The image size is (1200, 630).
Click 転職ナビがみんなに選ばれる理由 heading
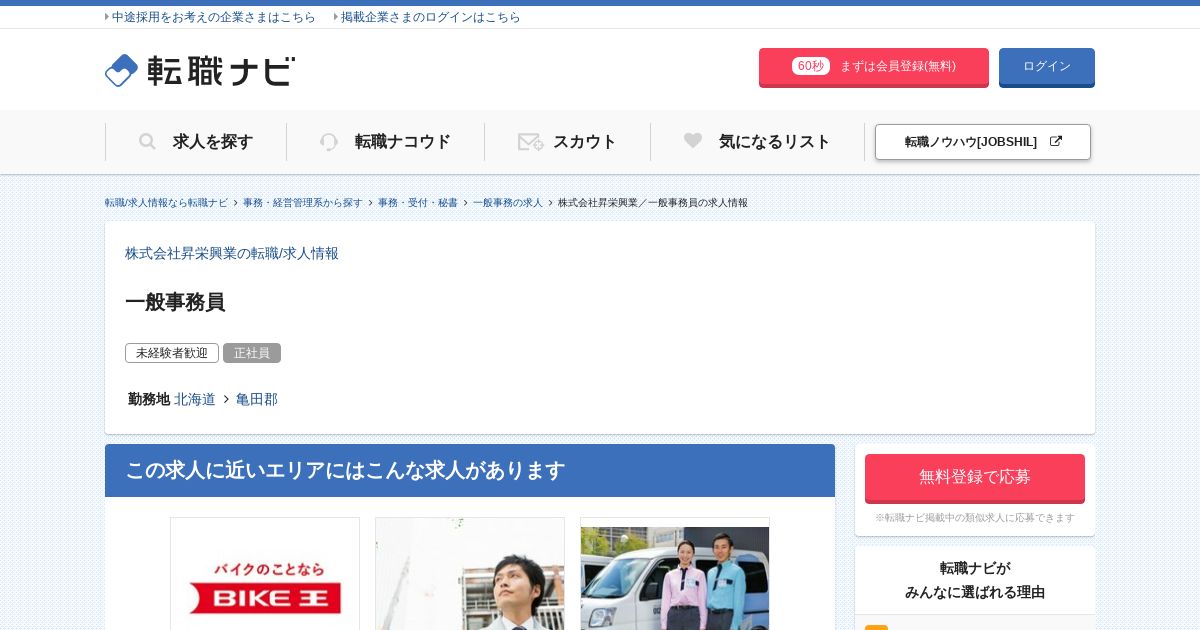coord(975,580)
